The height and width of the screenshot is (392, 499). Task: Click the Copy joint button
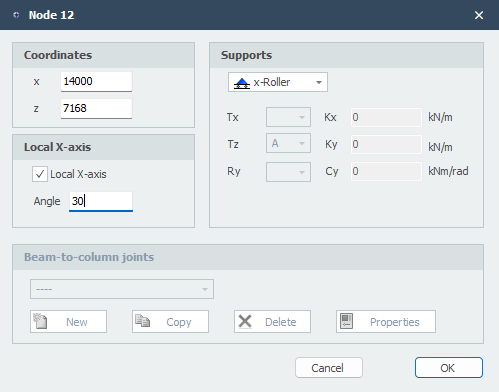pyautogui.click(x=170, y=322)
